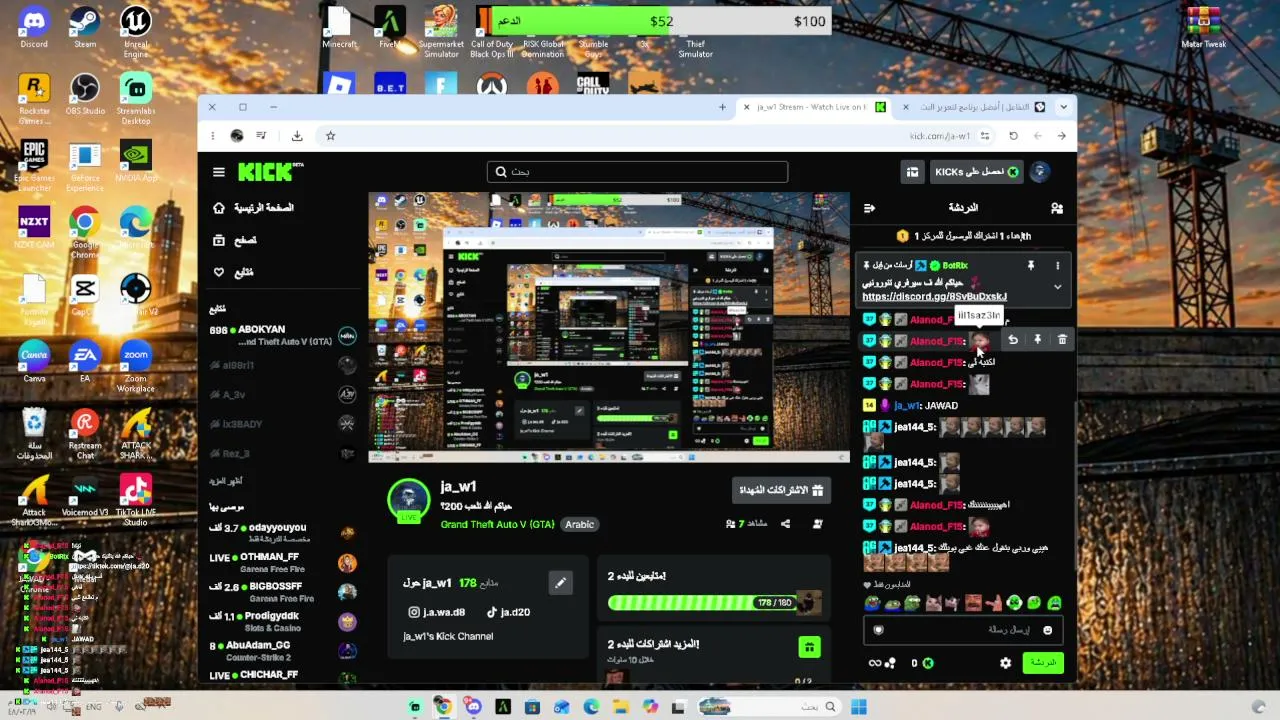Screen dimensions: 1280x720
Task: Open the pinned message three-dot menu
Action: 1057,266
